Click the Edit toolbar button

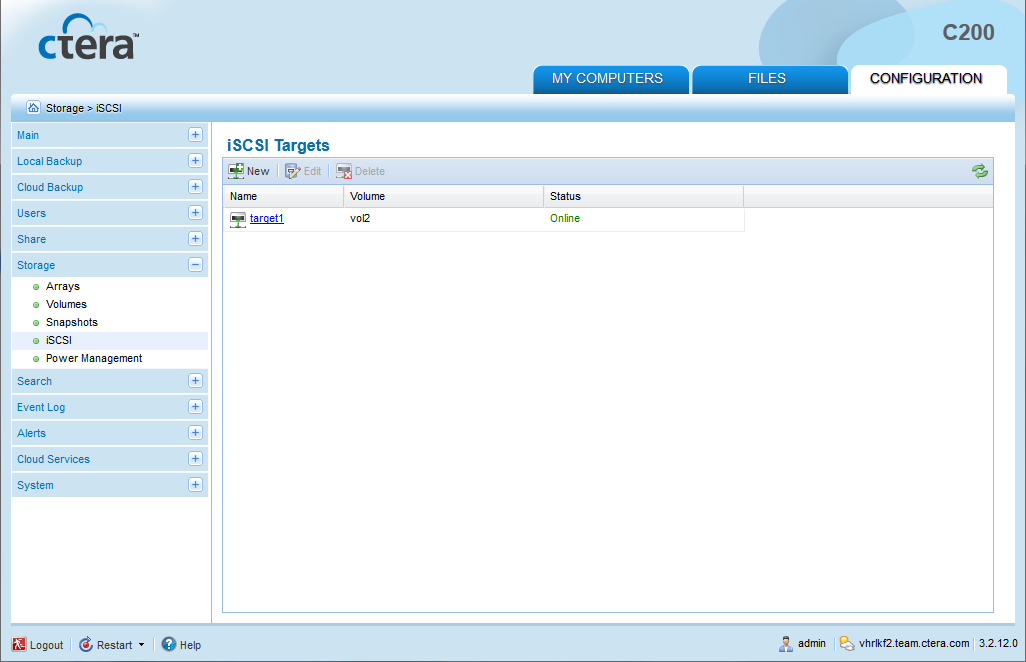pyautogui.click(x=303, y=171)
